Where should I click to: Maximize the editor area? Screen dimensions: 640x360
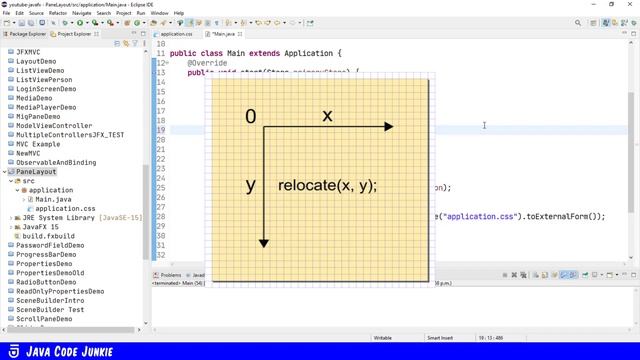tap(633, 34)
